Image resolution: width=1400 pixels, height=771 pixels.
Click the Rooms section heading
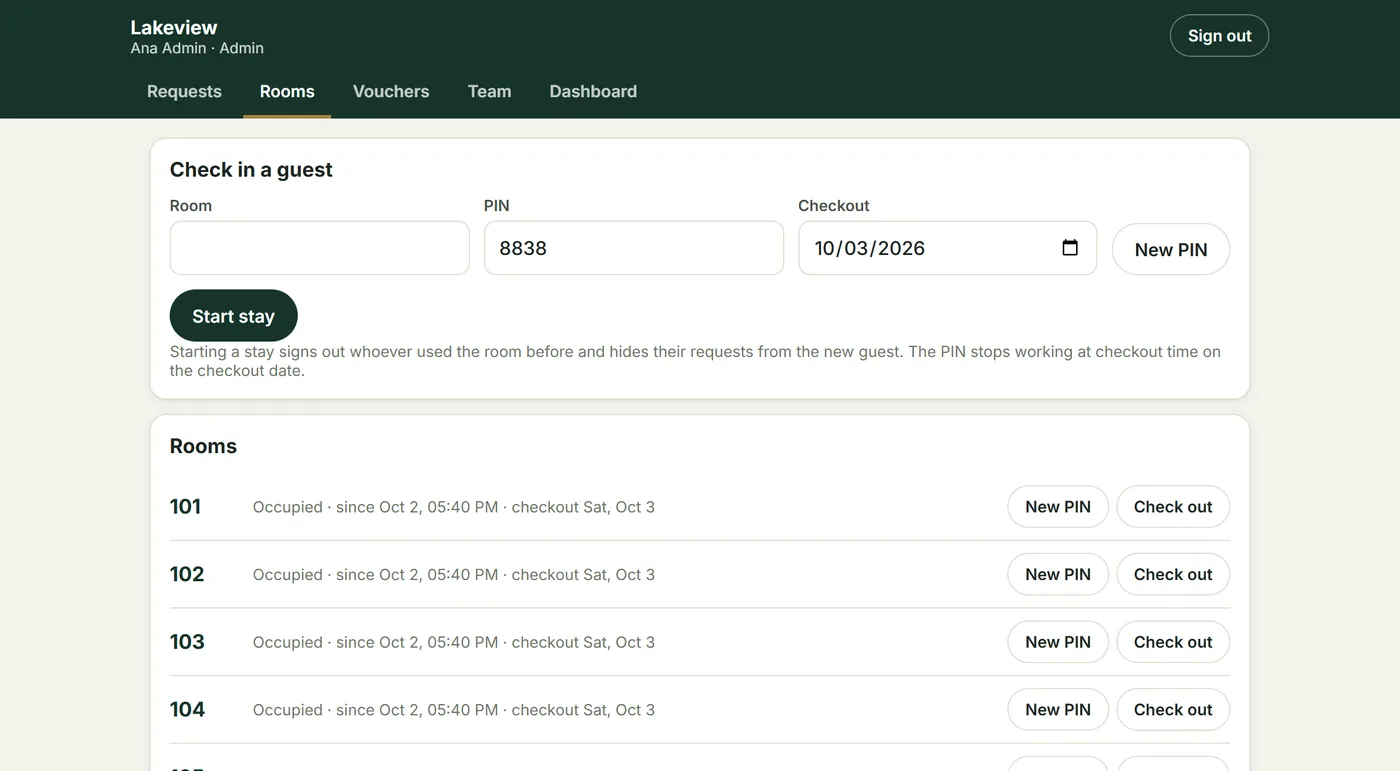point(203,446)
